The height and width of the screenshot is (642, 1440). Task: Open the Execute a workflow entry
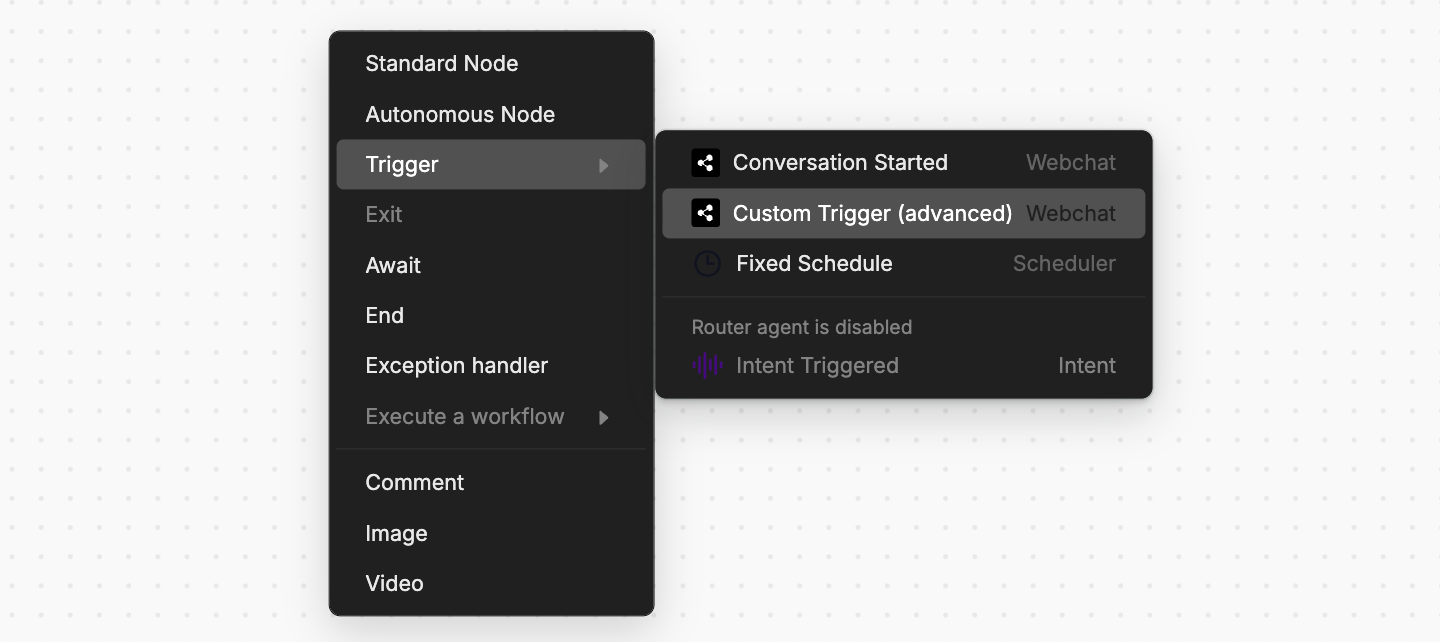pos(491,416)
